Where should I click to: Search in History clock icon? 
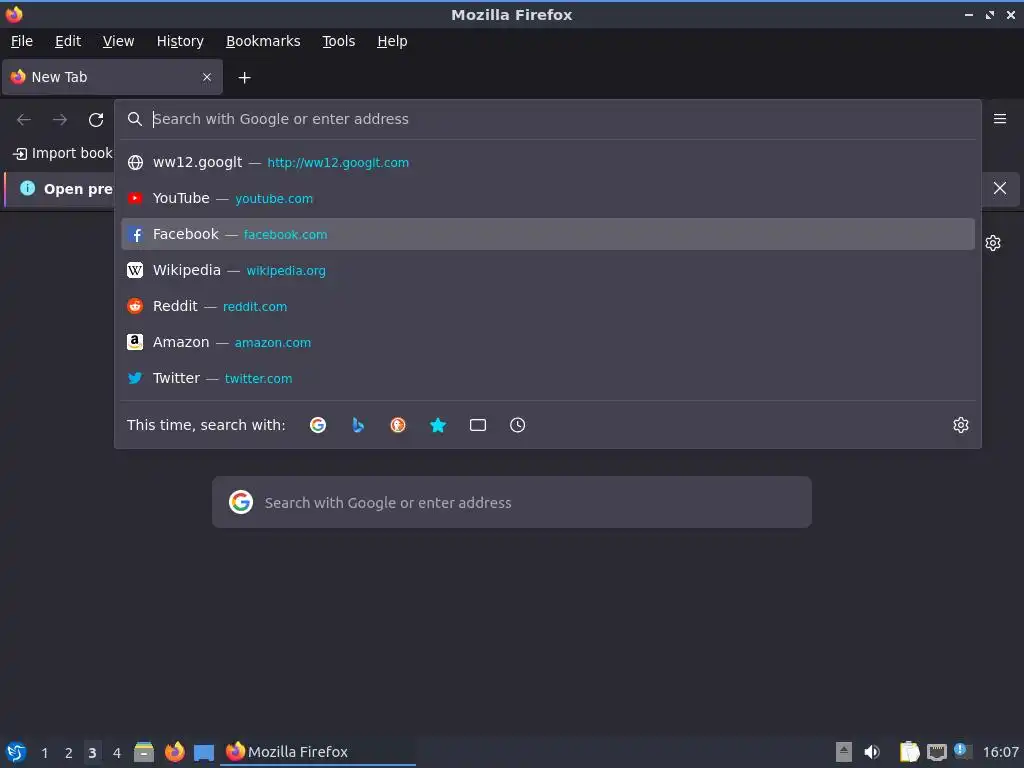(x=517, y=425)
